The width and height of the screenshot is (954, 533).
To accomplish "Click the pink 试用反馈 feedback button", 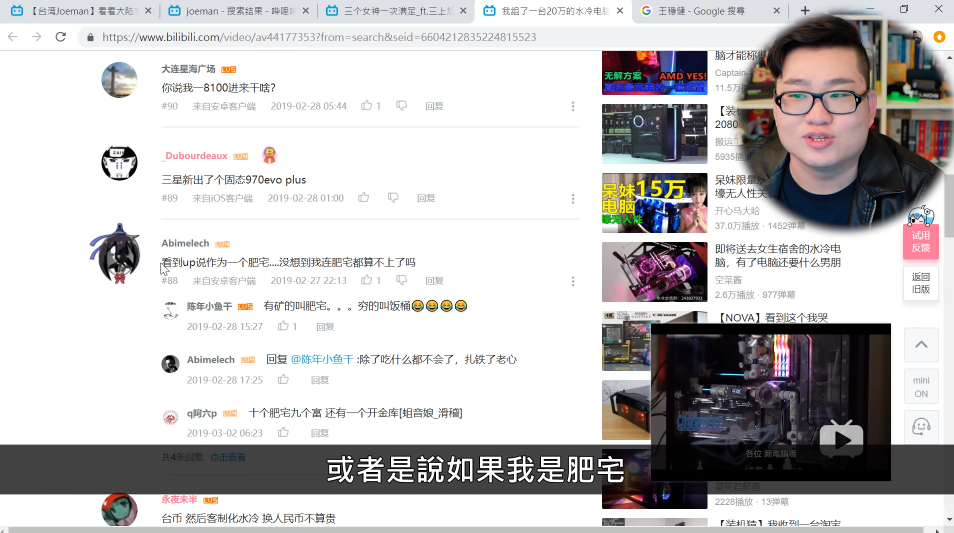I will [921, 242].
